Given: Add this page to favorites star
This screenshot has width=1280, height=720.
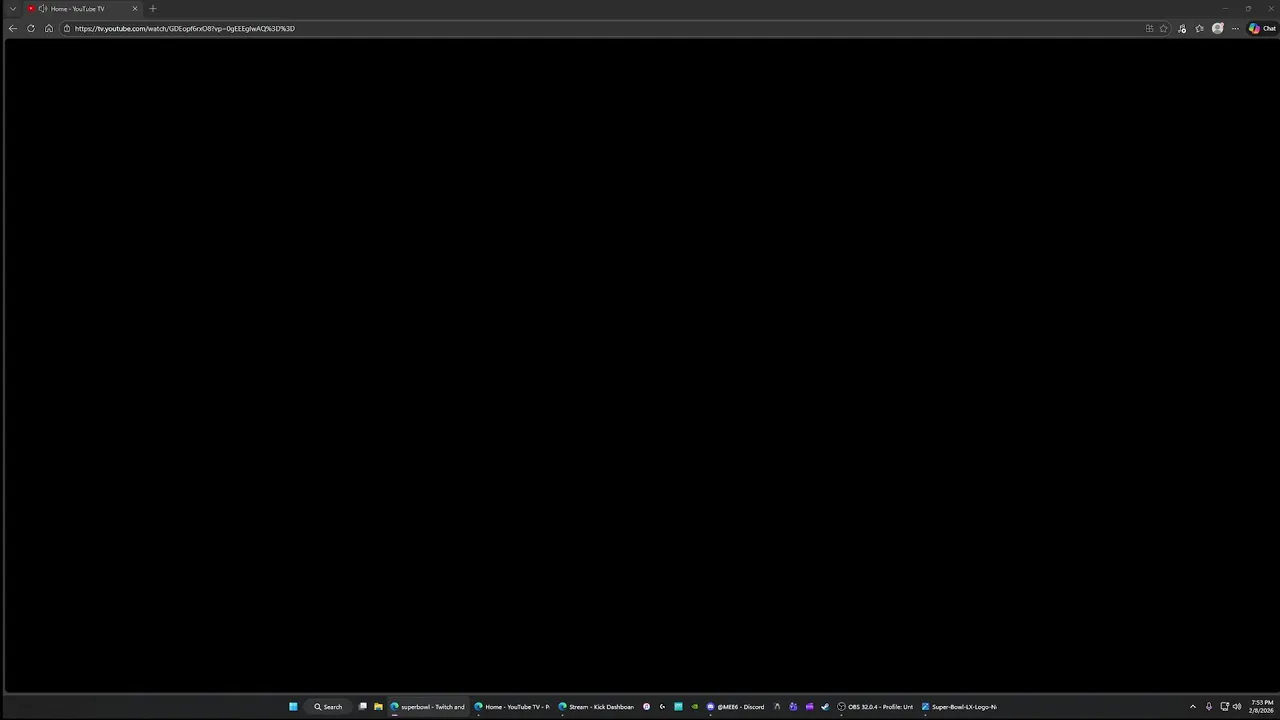Looking at the screenshot, I should 1163,28.
